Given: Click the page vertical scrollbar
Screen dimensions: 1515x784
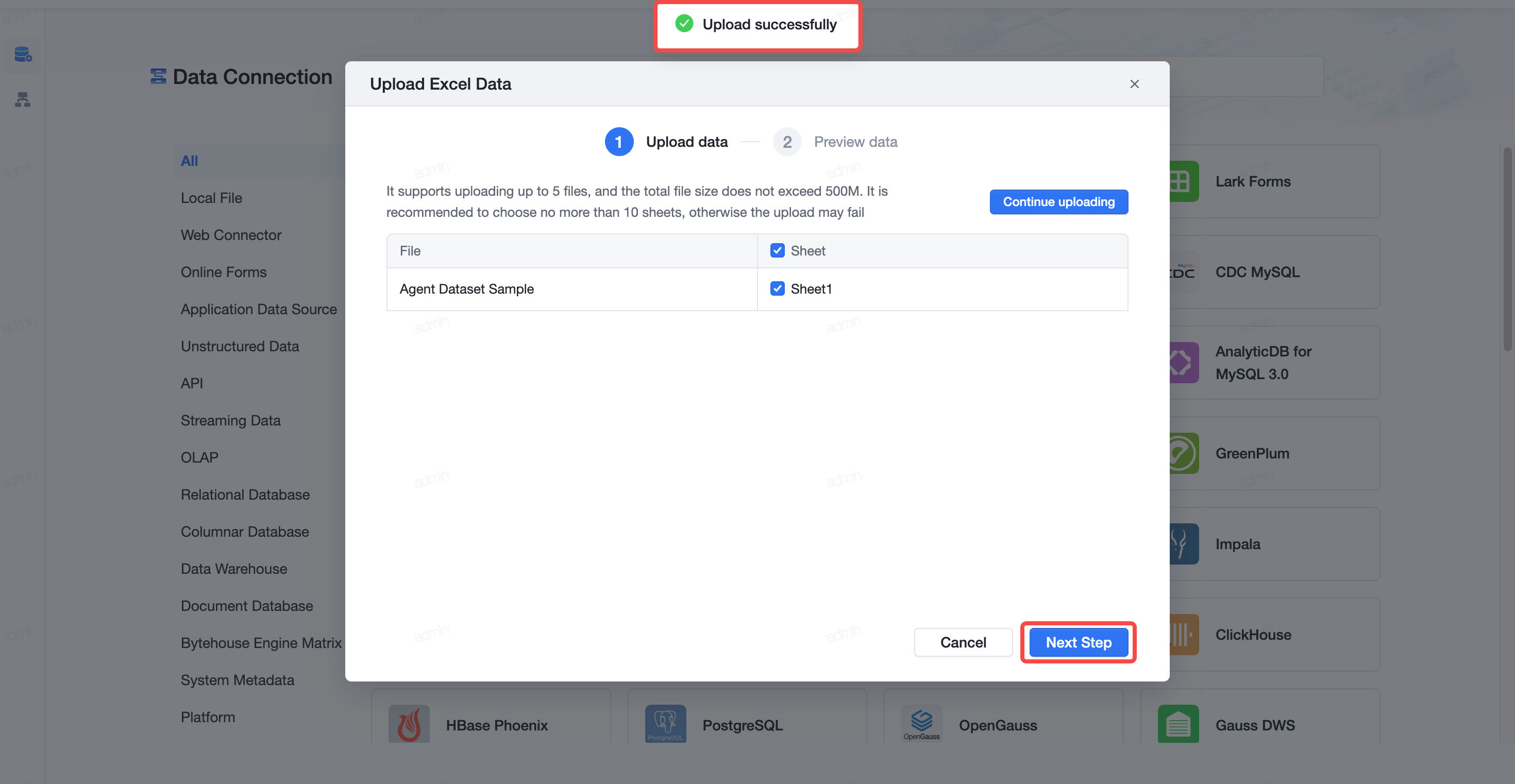Looking at the screenshot, I should [x=1507, y=250].
